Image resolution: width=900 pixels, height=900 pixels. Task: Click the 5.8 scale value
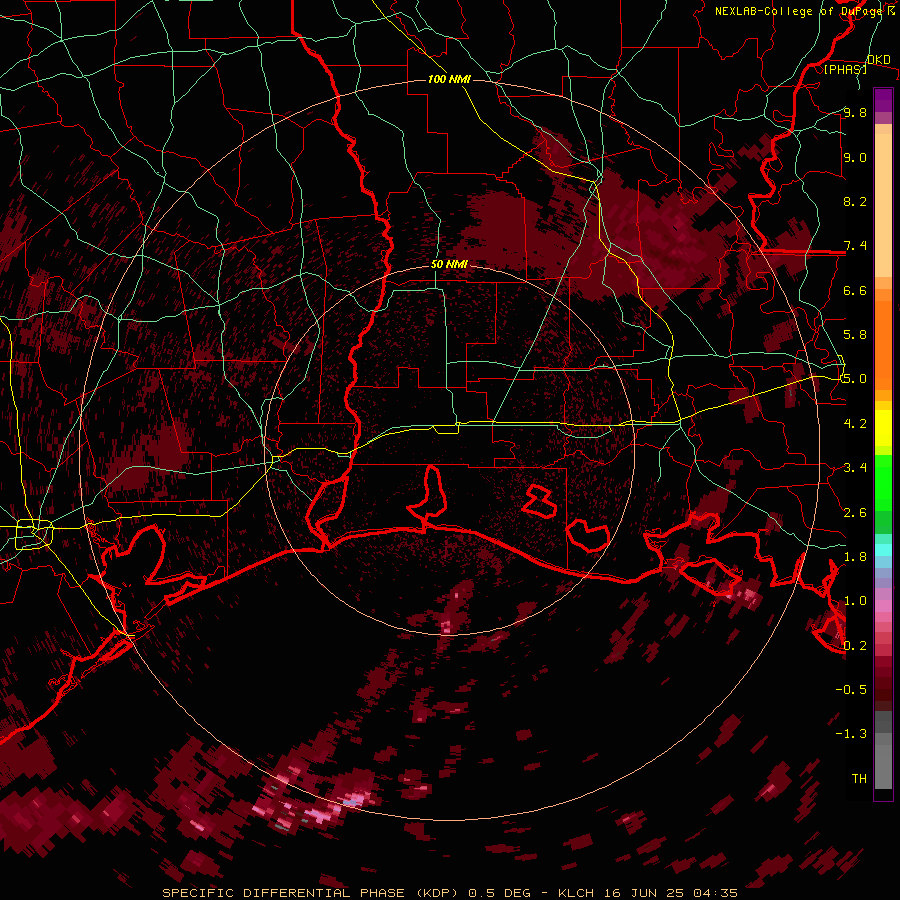tap(855, 335)
